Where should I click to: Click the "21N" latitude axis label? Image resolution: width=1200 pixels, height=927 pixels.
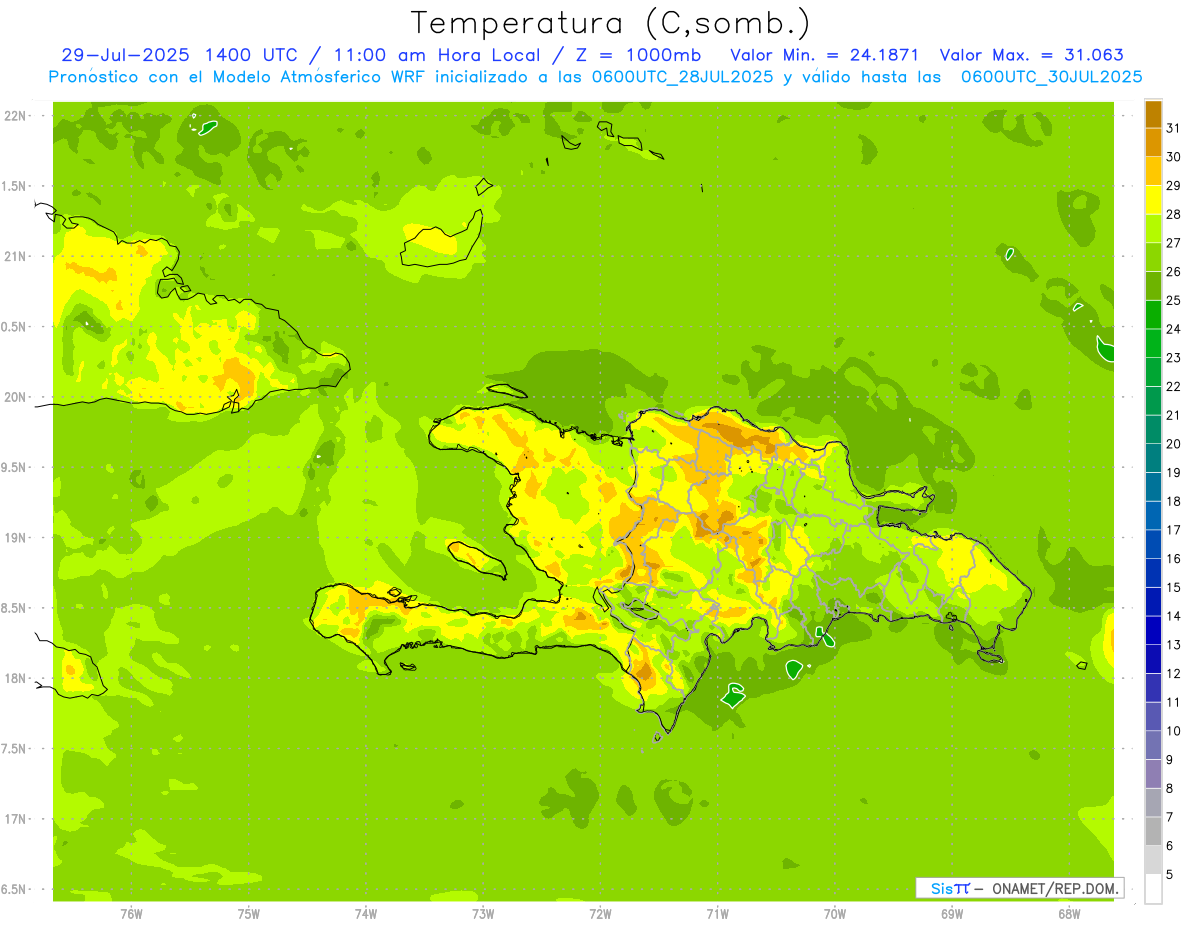click(x=14, y=256)
